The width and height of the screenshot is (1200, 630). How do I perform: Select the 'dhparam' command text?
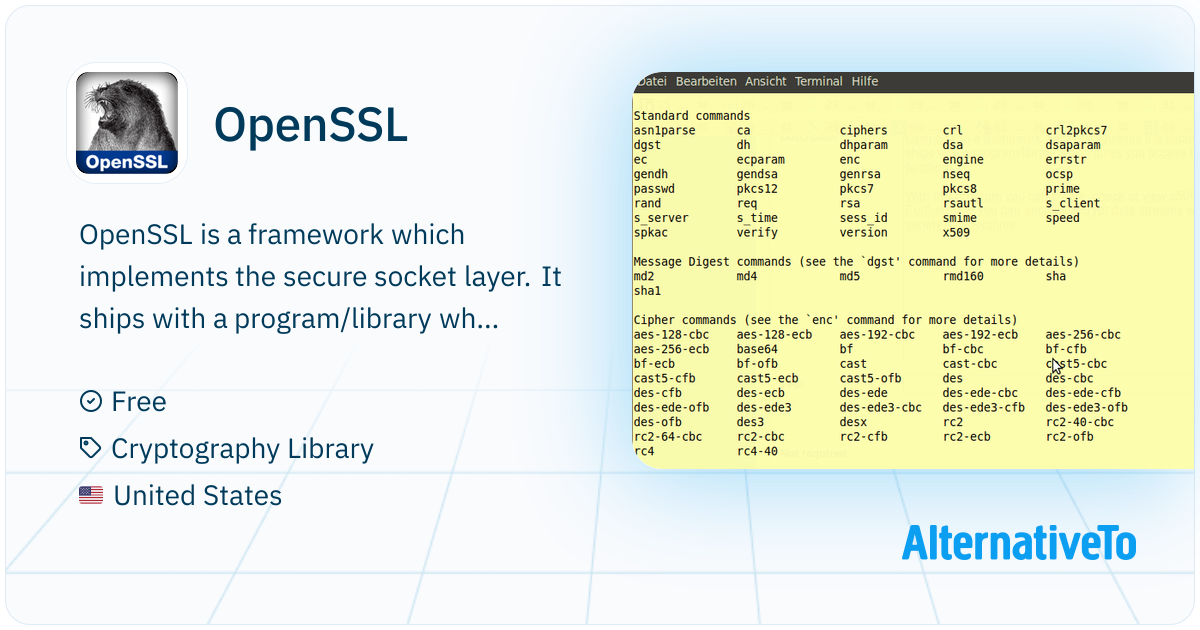pyautogui.click(x=864, y=145)
